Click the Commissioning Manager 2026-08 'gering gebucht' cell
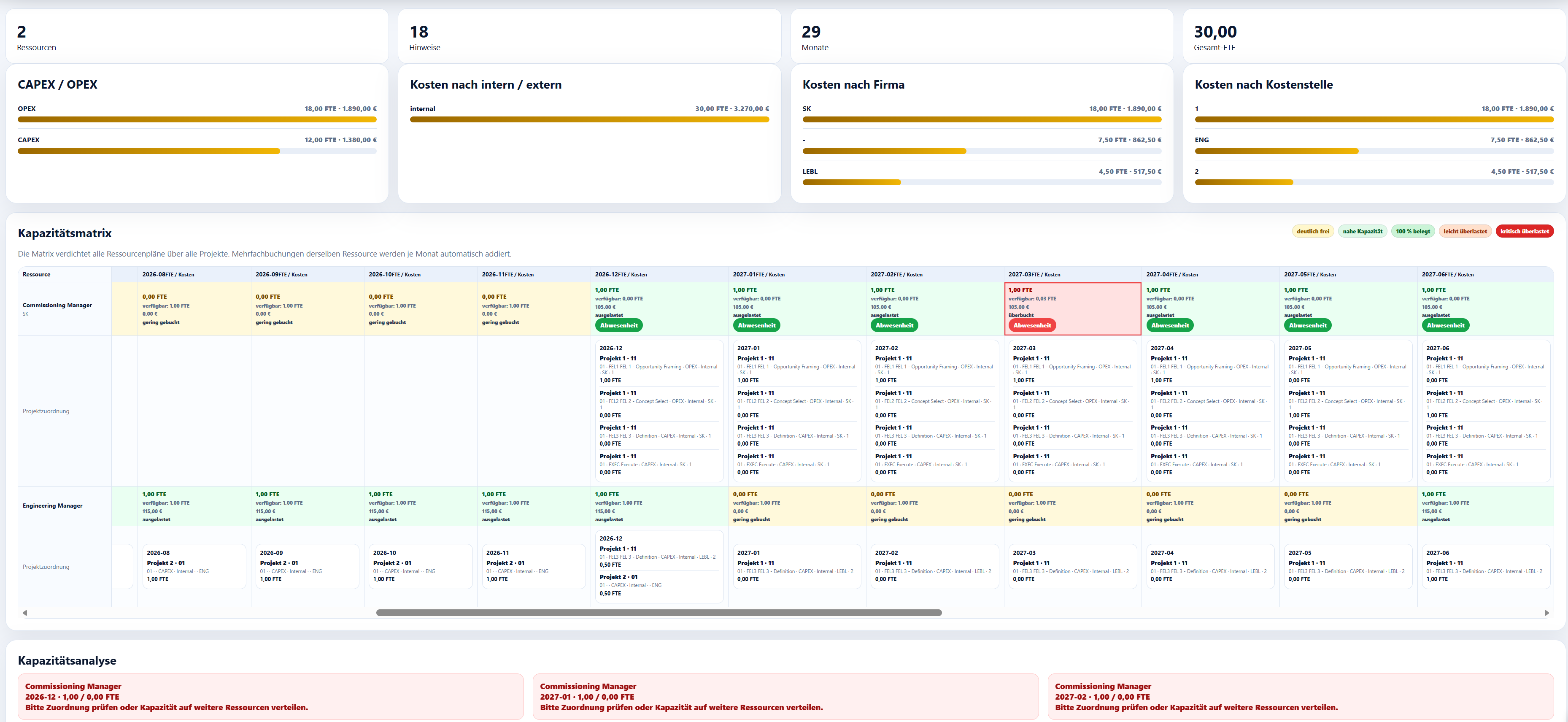 (194, 308)
